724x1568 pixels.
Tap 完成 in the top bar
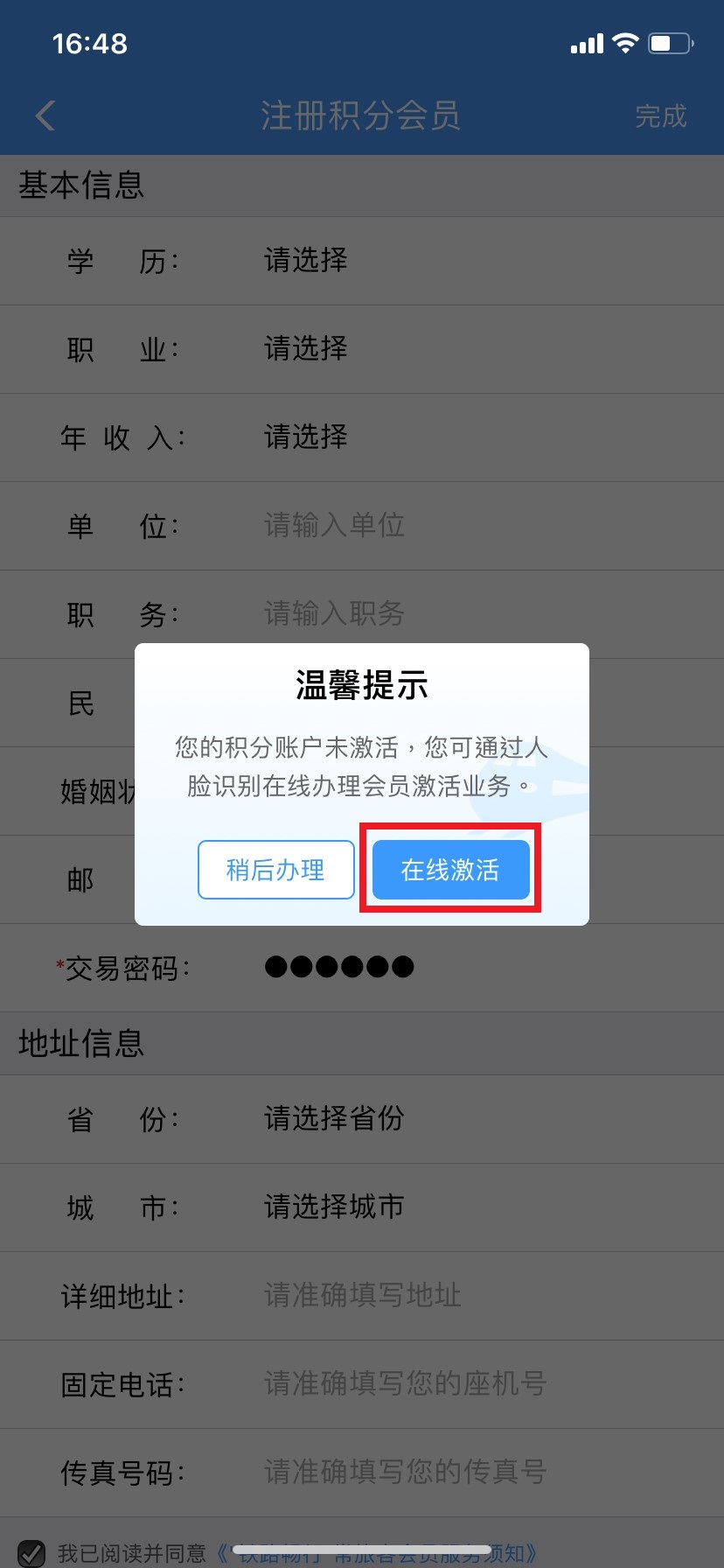coord(661,116)
